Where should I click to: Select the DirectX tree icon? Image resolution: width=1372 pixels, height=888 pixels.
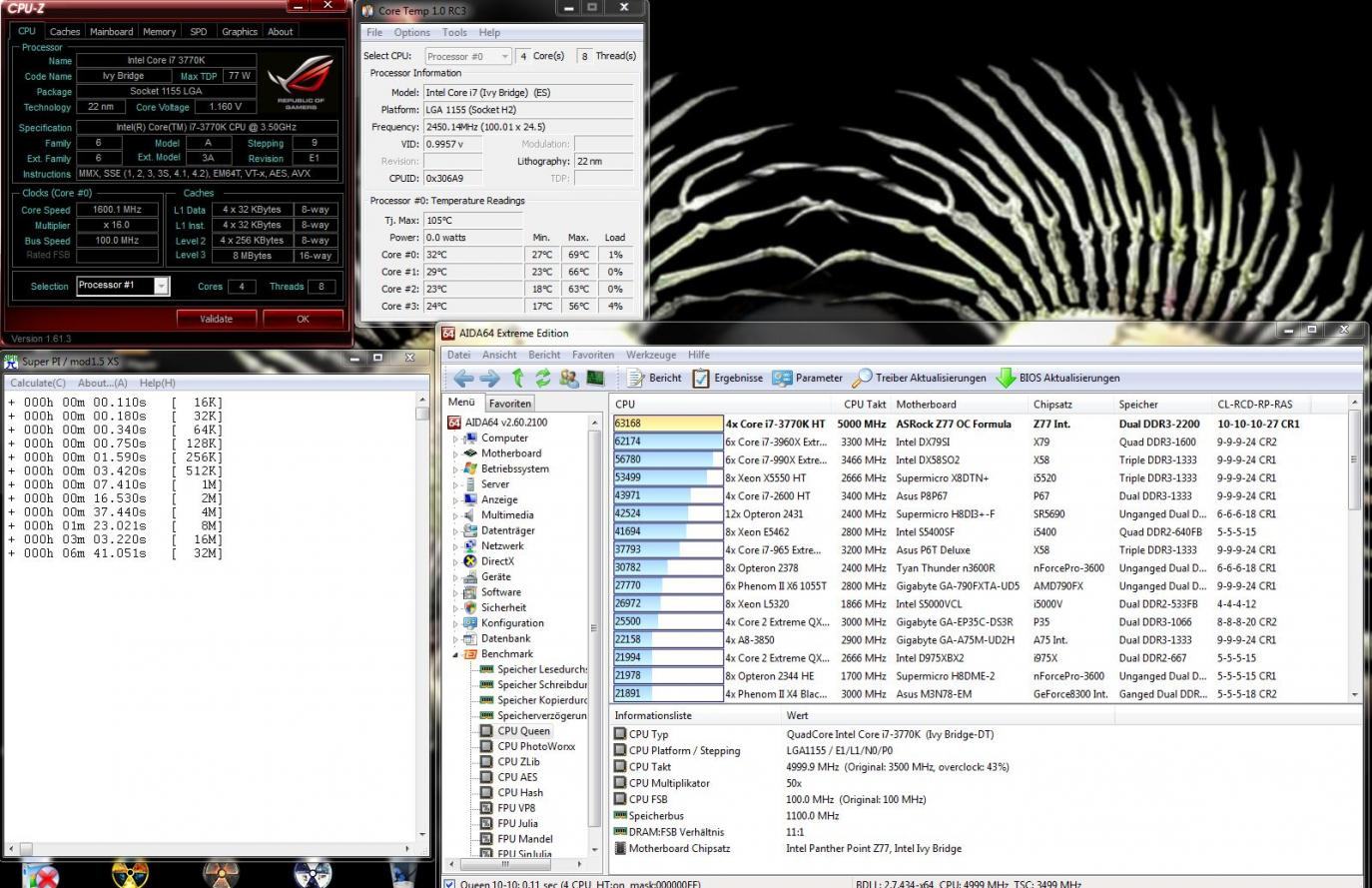click(470, 561)
